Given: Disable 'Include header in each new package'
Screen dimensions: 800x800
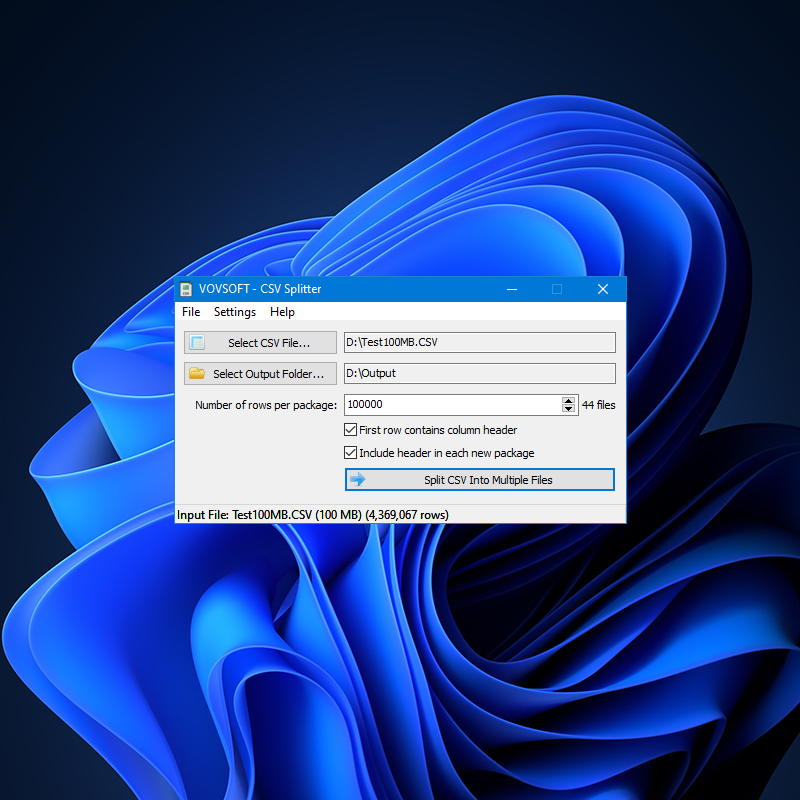Looking at the screenshot, I should [350, 452].
